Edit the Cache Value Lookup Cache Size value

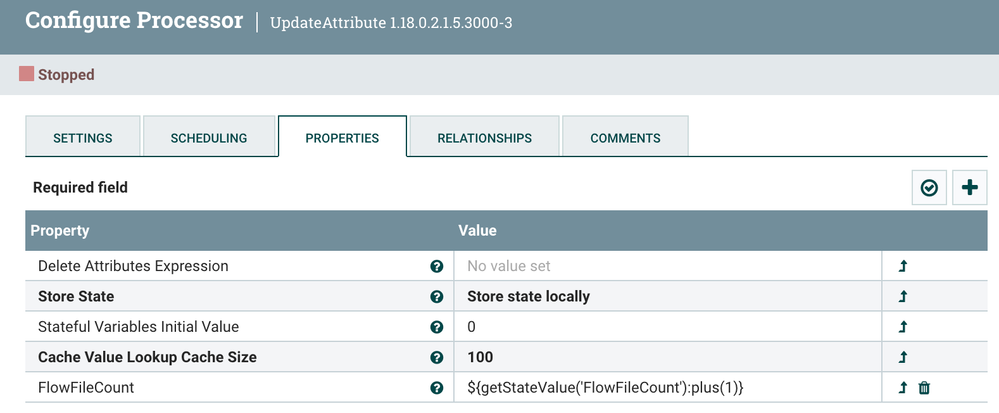click(667, 357)
